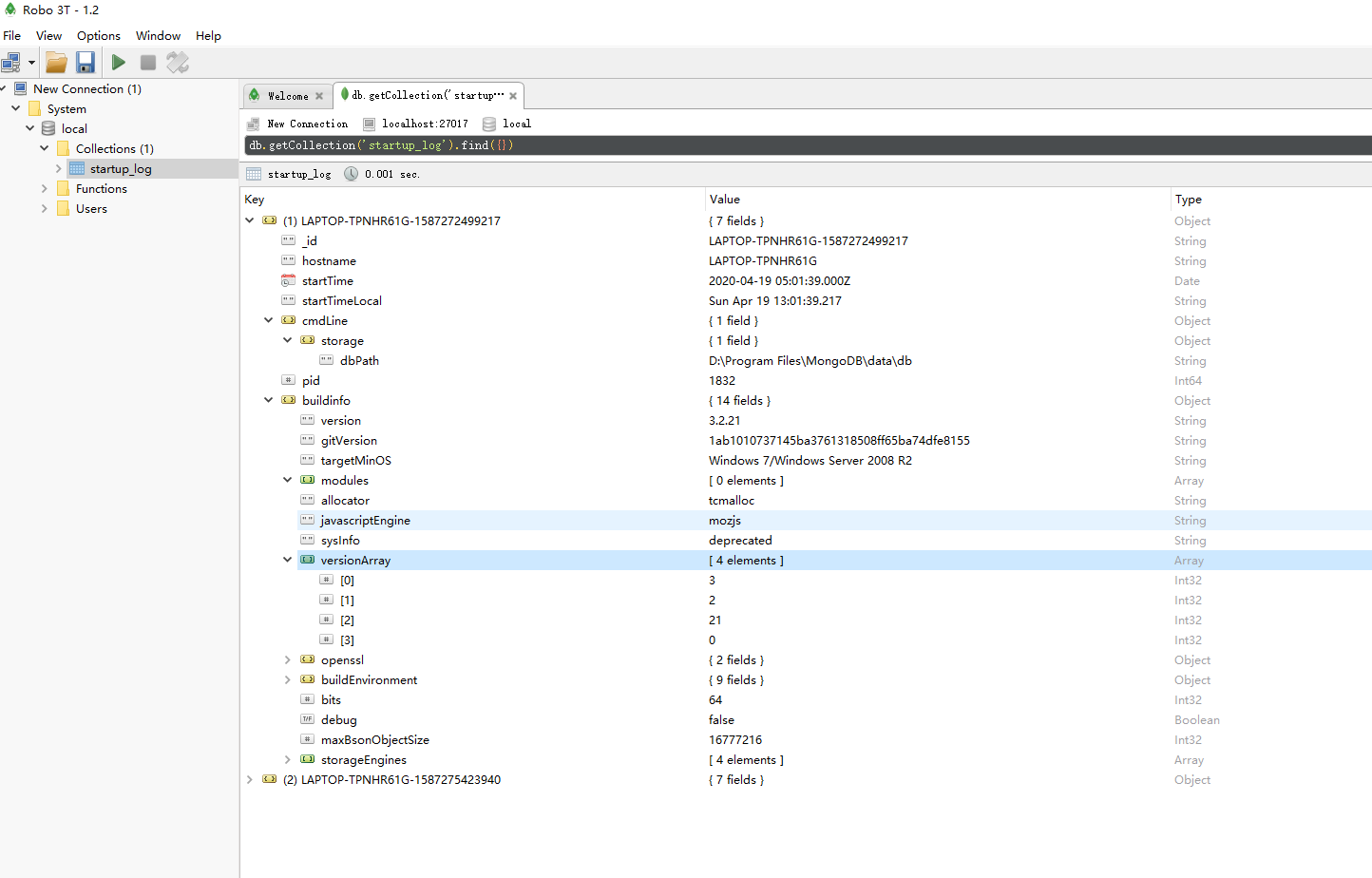
Task: Expand the startup_log collection node
Action: tap(59, 168)
